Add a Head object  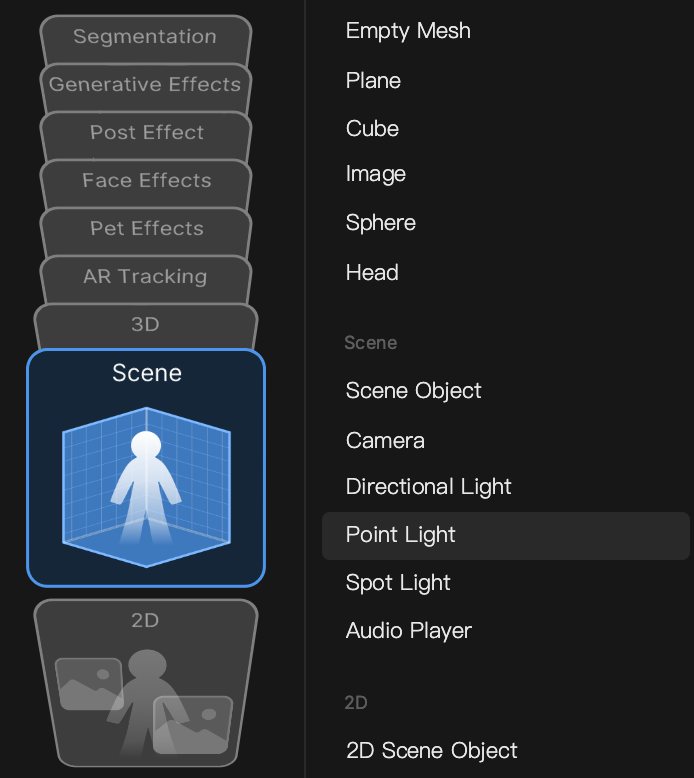click(x=372, y=273)
